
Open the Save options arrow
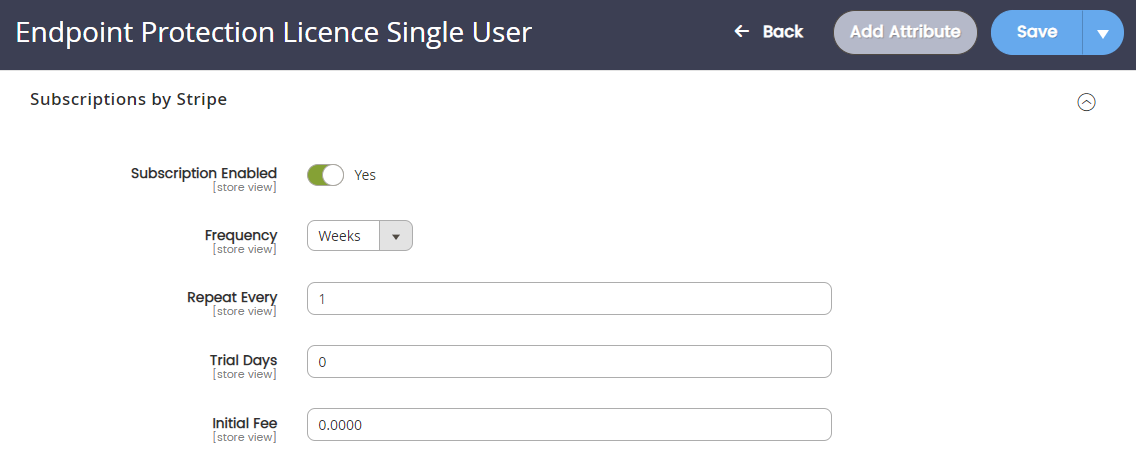[1103, 33]
